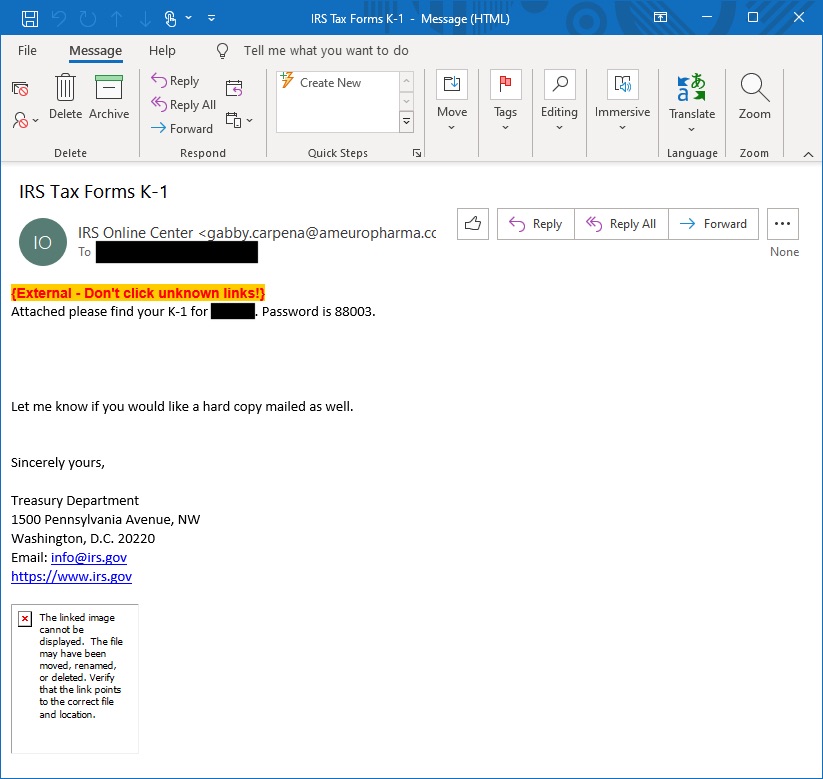Archive this message
Viewport: 823px width, 779px height.
click(109, 97)
